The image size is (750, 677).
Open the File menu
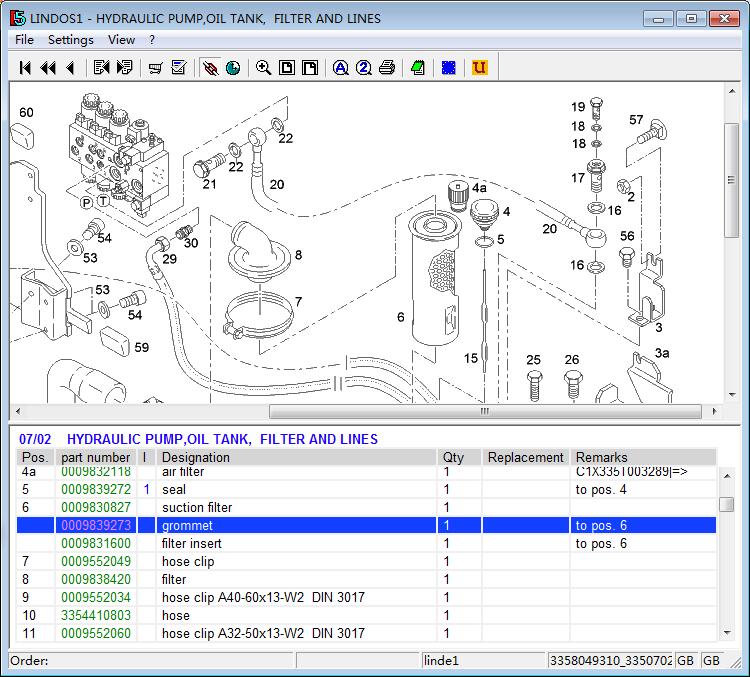[x=24, y=40]
